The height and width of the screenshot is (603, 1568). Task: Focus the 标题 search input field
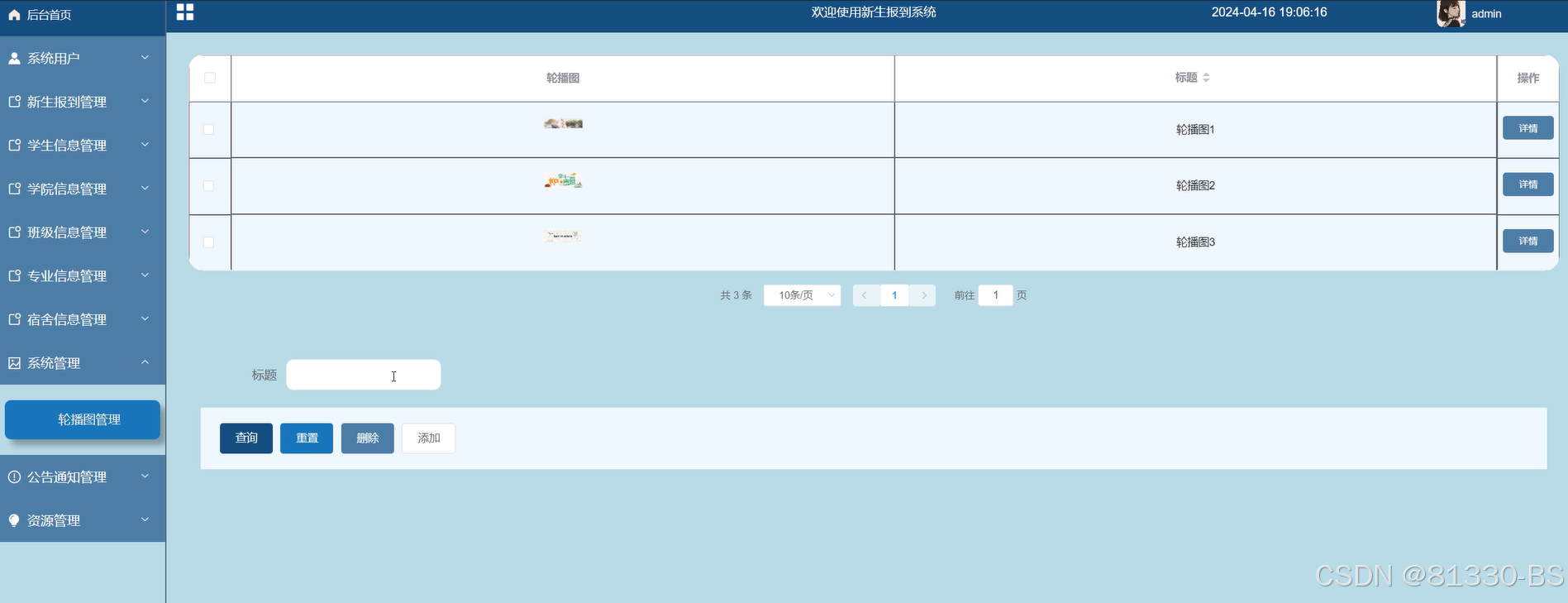click(x=364, y=375)
